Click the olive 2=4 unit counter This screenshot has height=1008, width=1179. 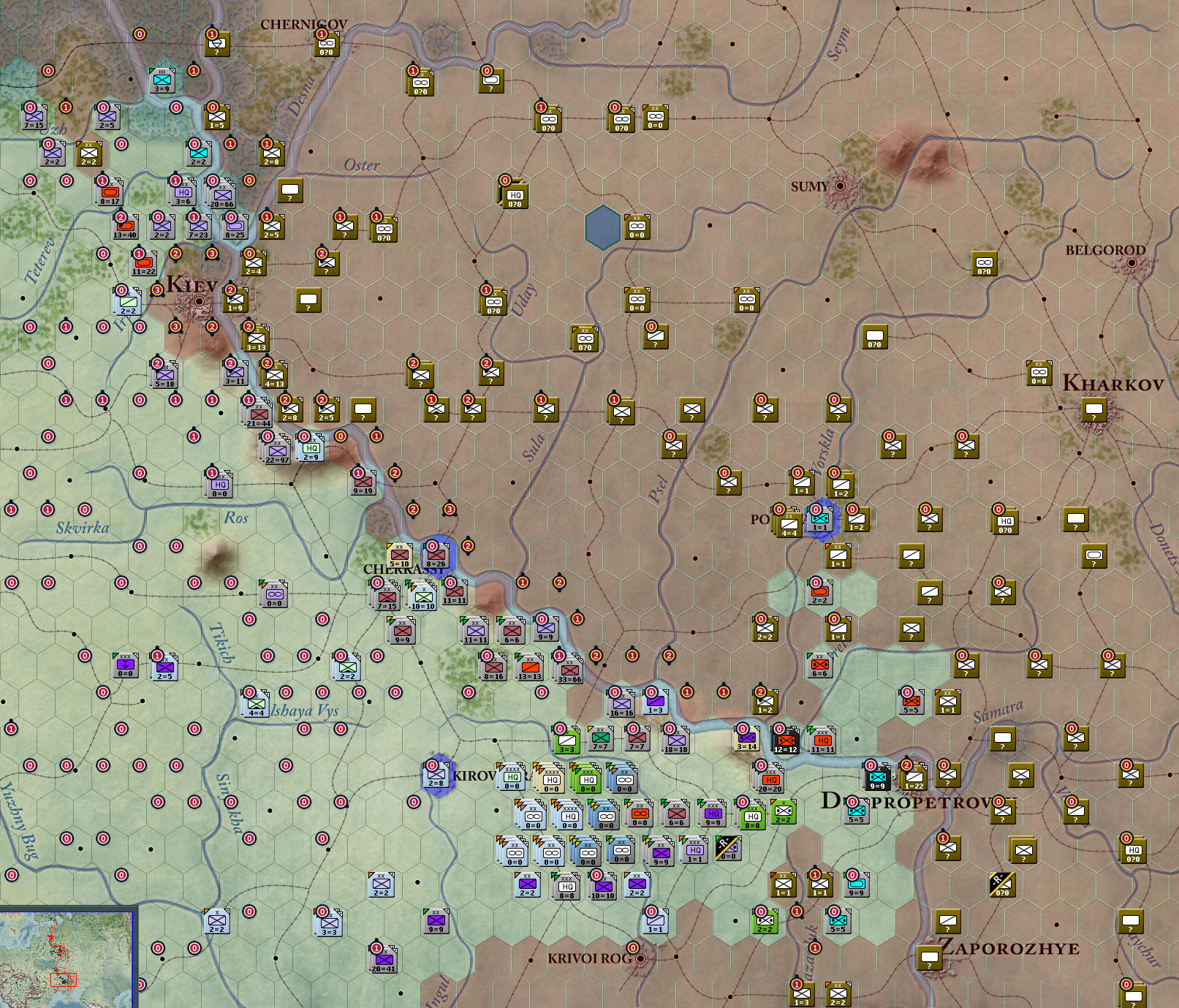pyautogui.click(x=254, y=263)
